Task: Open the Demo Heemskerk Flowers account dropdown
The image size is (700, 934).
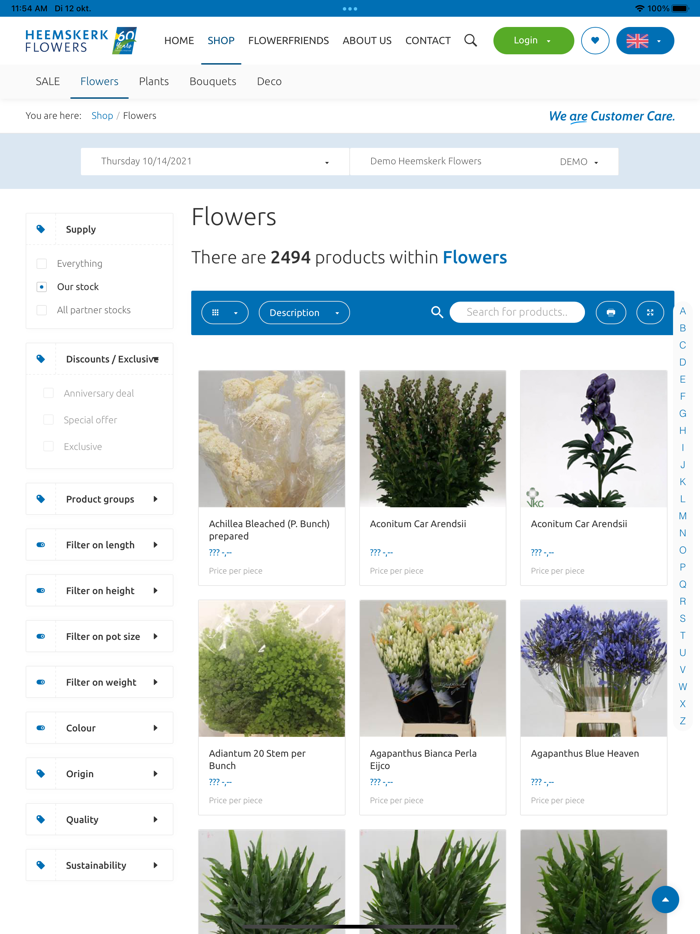Action: point(484,161)
